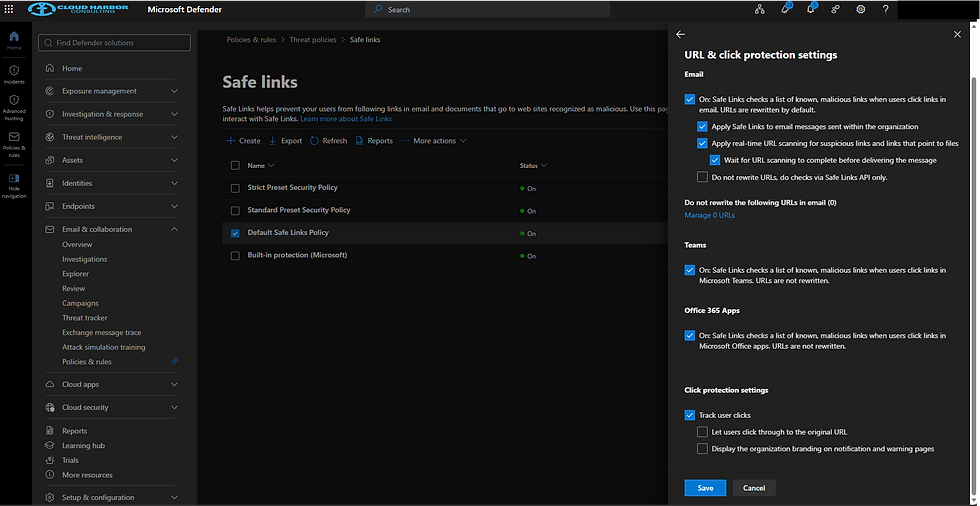Open Attack simulation training
The width and height of the screenshot is (980, 506).
click(104, 347)
